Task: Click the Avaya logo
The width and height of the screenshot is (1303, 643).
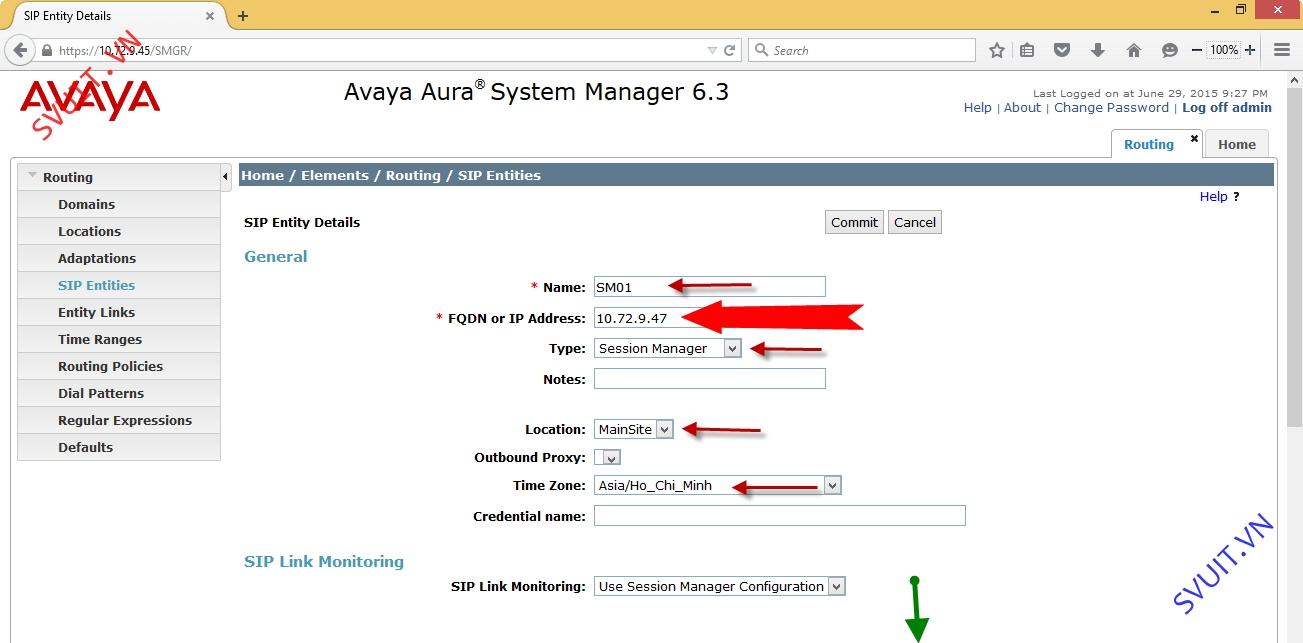Action: (90, 100)
